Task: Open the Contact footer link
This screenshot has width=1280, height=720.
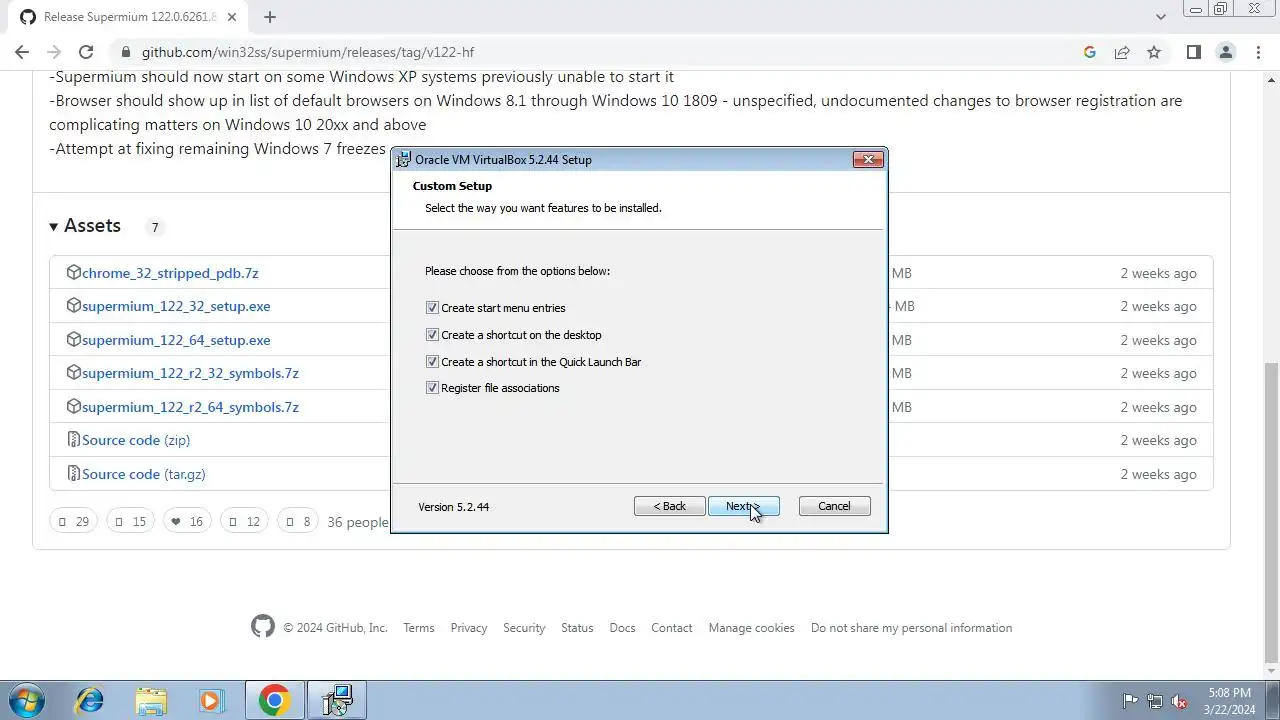Action: pyautogui.click(x=672, y=628)
